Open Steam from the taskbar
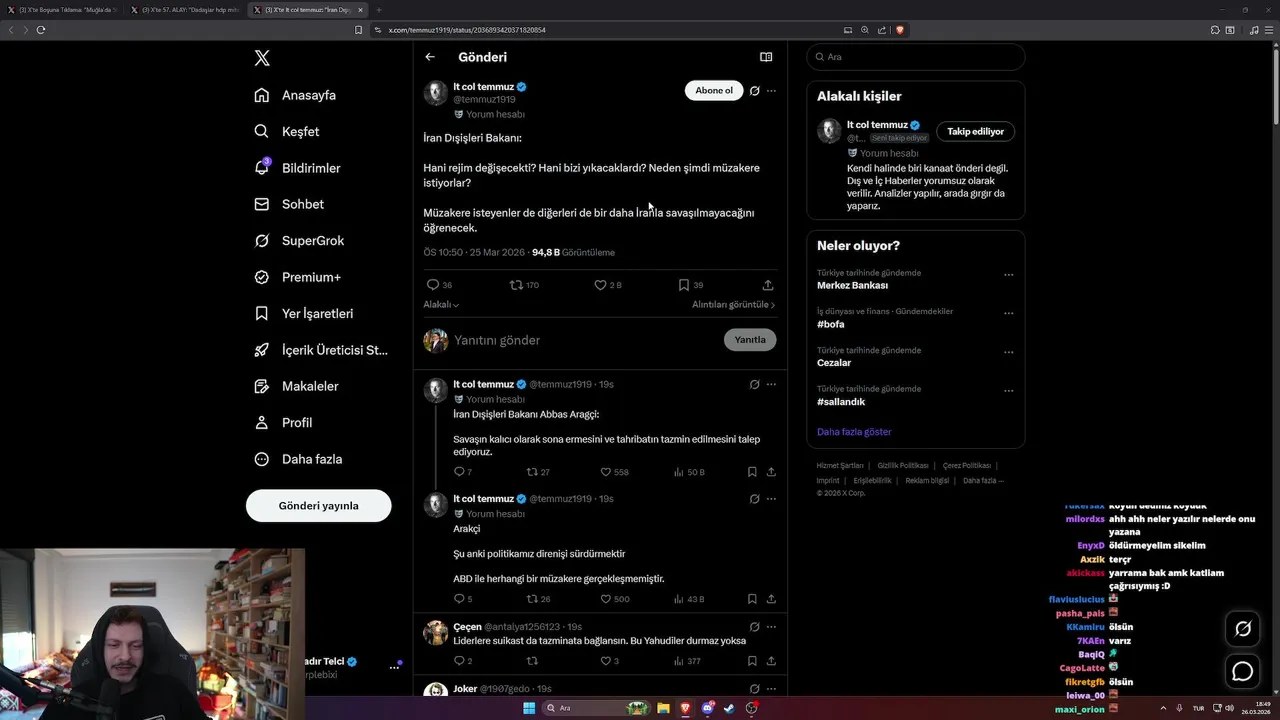The width and height of the screenshot is (1280, 720). (729, 708)
